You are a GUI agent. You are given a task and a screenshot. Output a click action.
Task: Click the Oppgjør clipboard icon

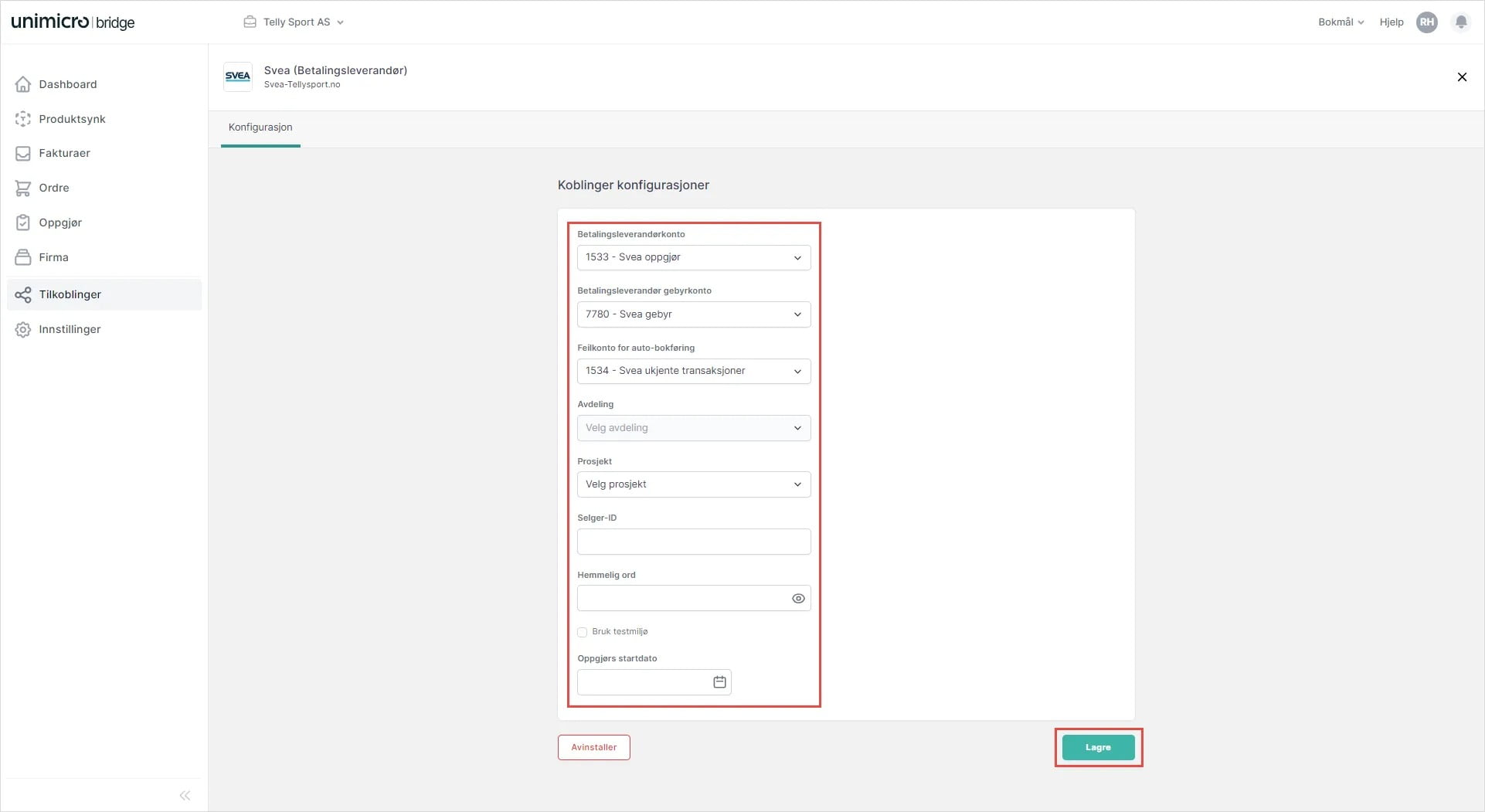[23, 223]
